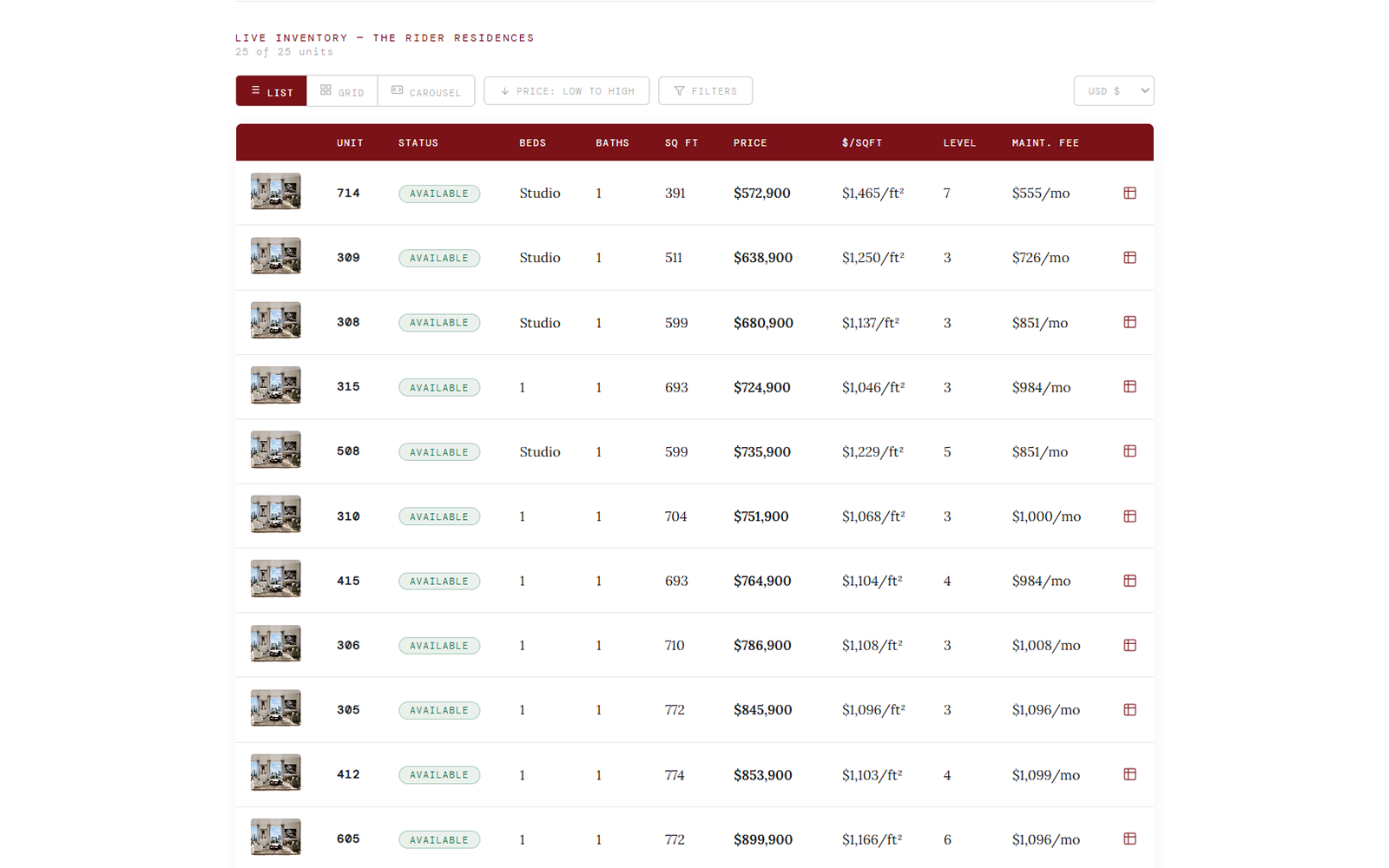Viewport: 1389px width, 868px height.
Task: Click maintenance fee $726/mo
Action: pos(1041,258)
